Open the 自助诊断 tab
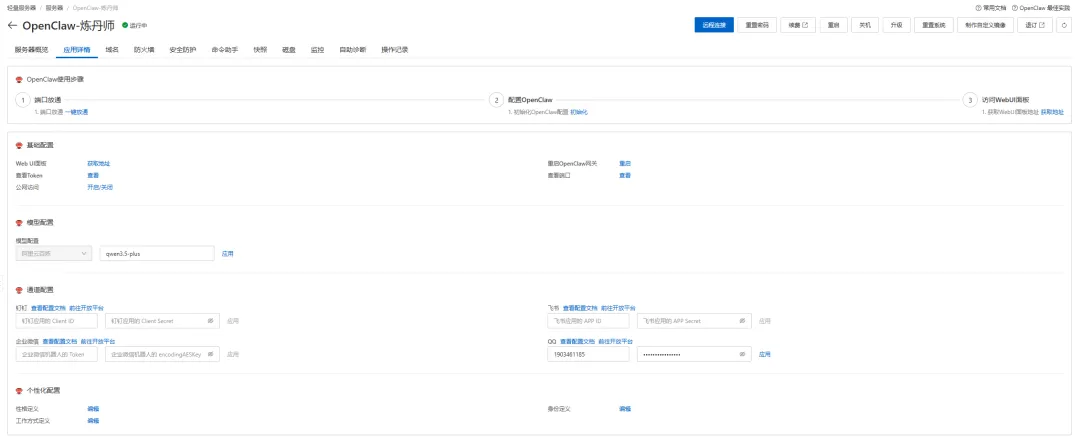The height and width of the screenshot is (440, 1080). pos(353,50)
